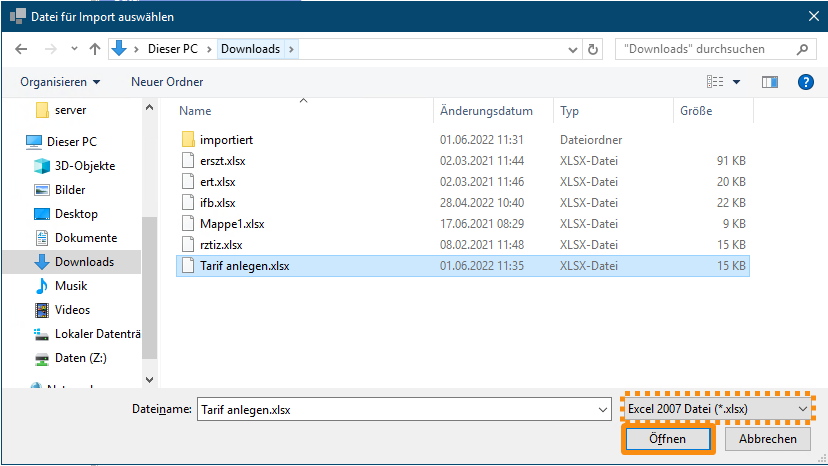The image size is (828, 466).
Task: Click the search magnifier icon
Action: 802,49
